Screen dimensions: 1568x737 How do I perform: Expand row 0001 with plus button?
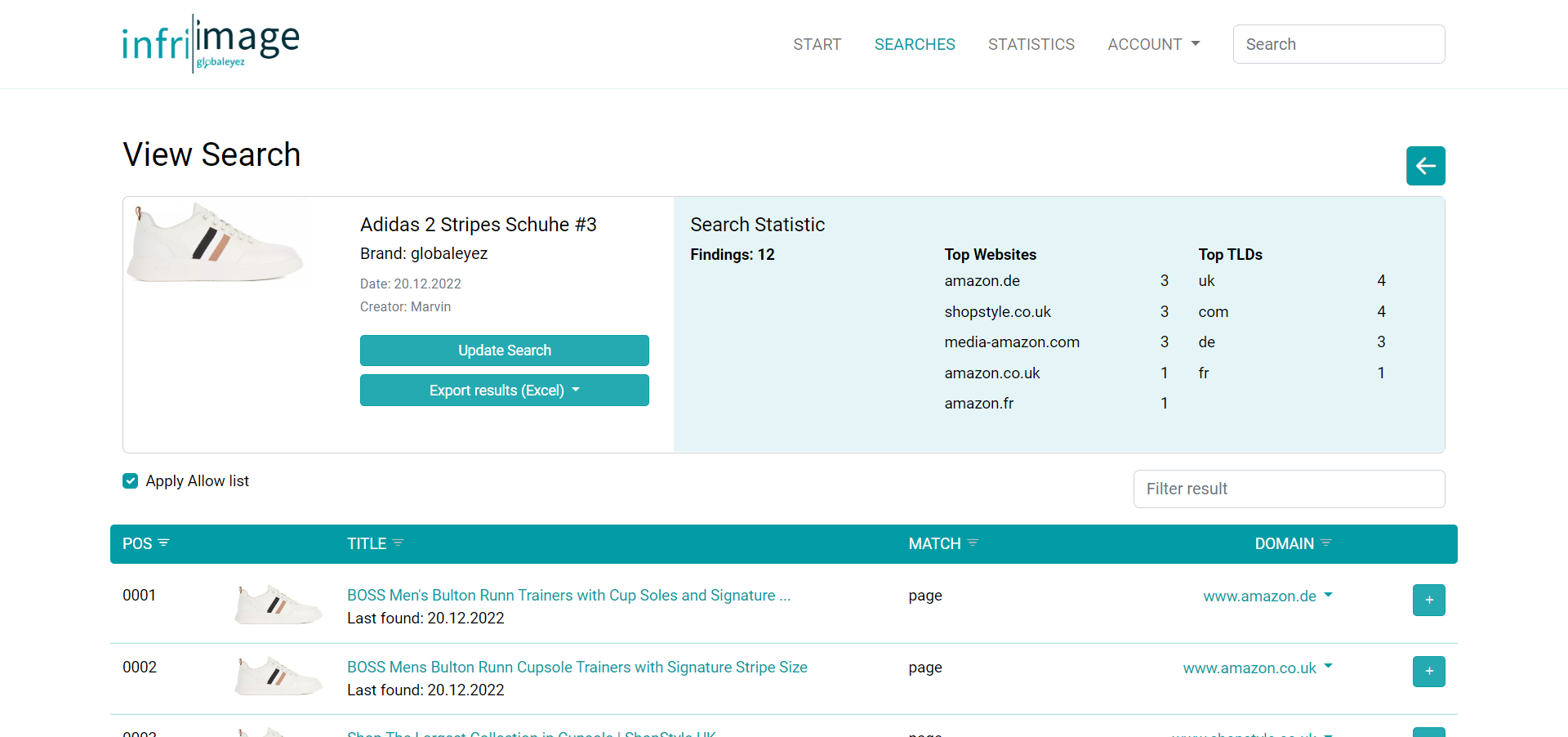coord(1428,600)
